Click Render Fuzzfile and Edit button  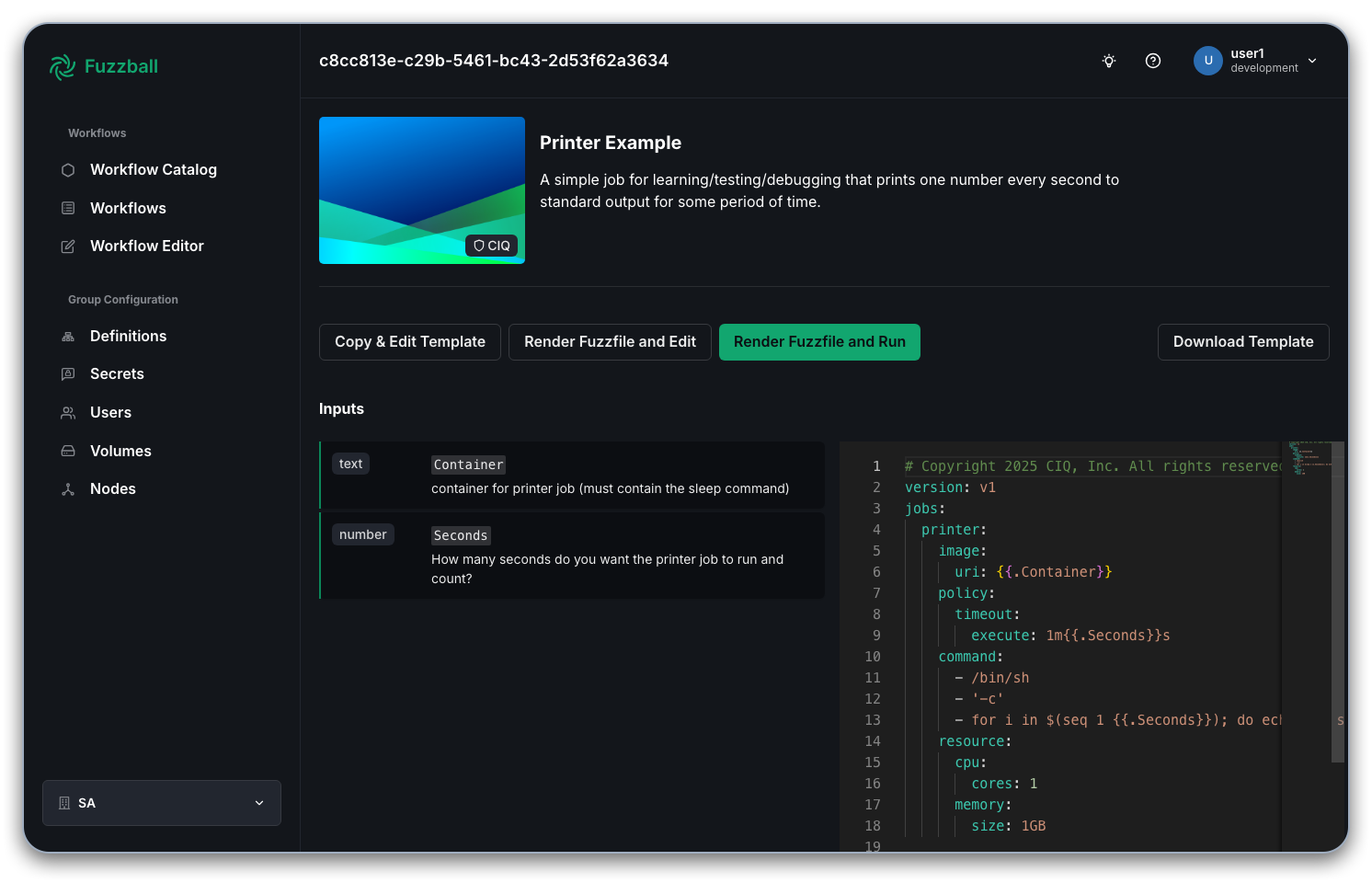click(610, 342)
